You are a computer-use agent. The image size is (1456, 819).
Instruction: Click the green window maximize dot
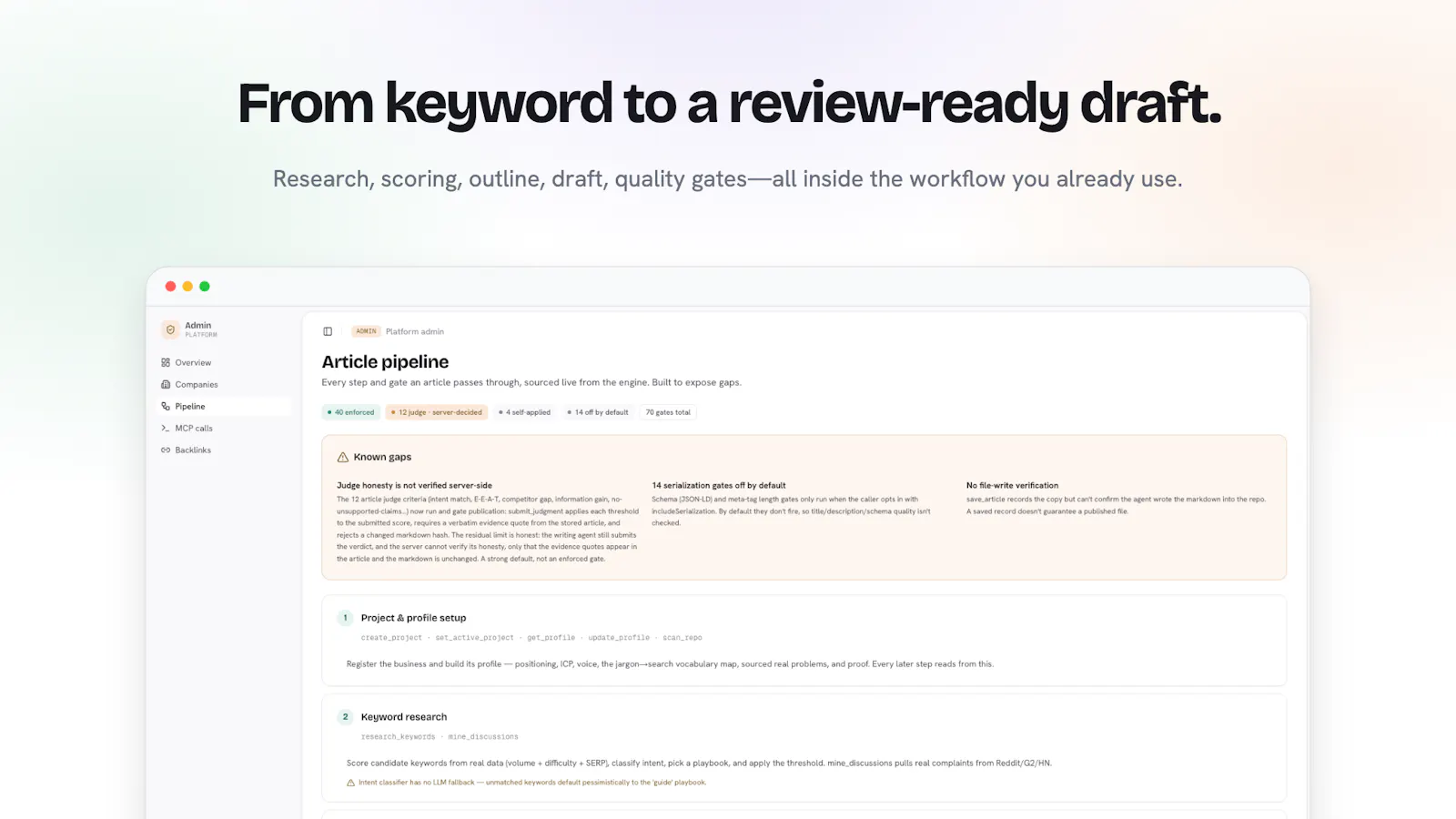point(205,286)
